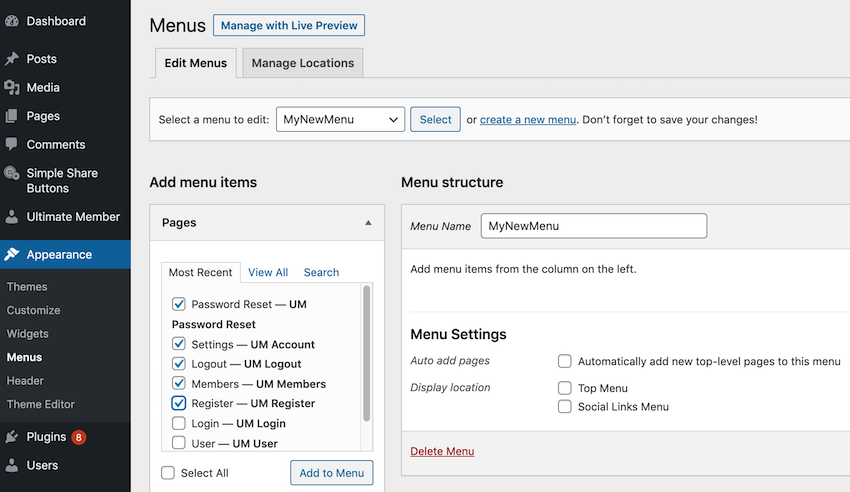Check Social Links Menu display location
This screenshot has height=492, width=850.
[565, 406]
